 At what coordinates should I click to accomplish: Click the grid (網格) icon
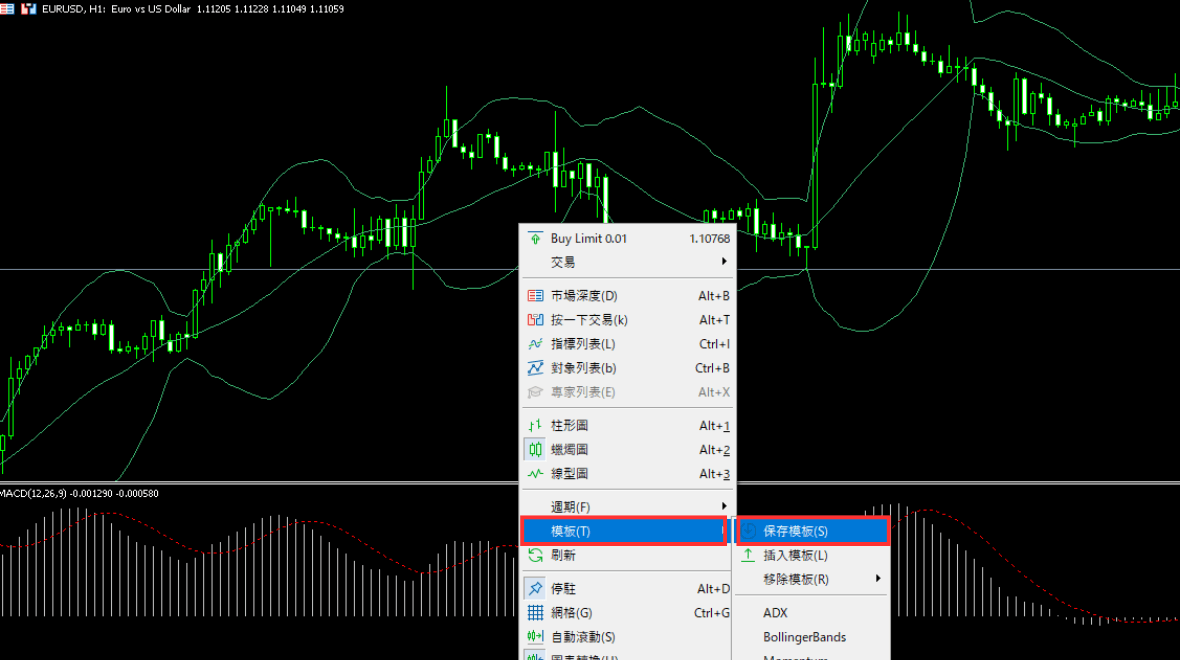pyautogui.click(x=535, y=613)
